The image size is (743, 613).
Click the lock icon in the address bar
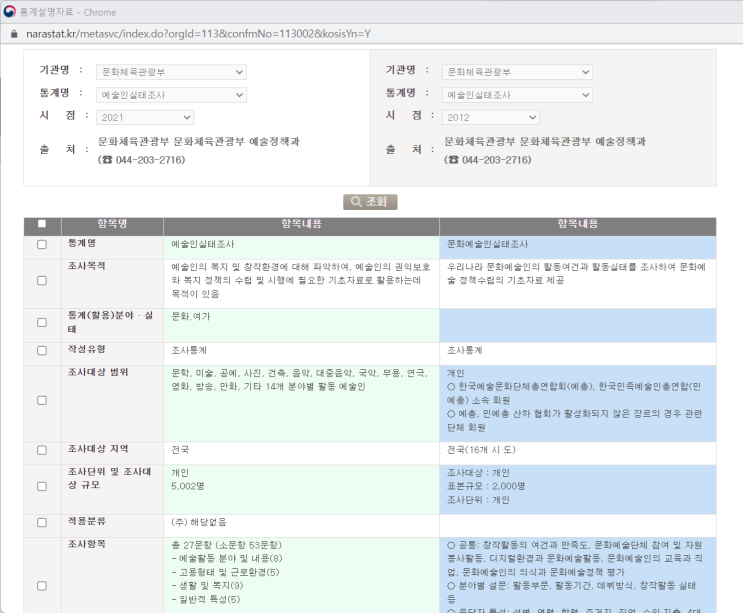coord(14,34)
